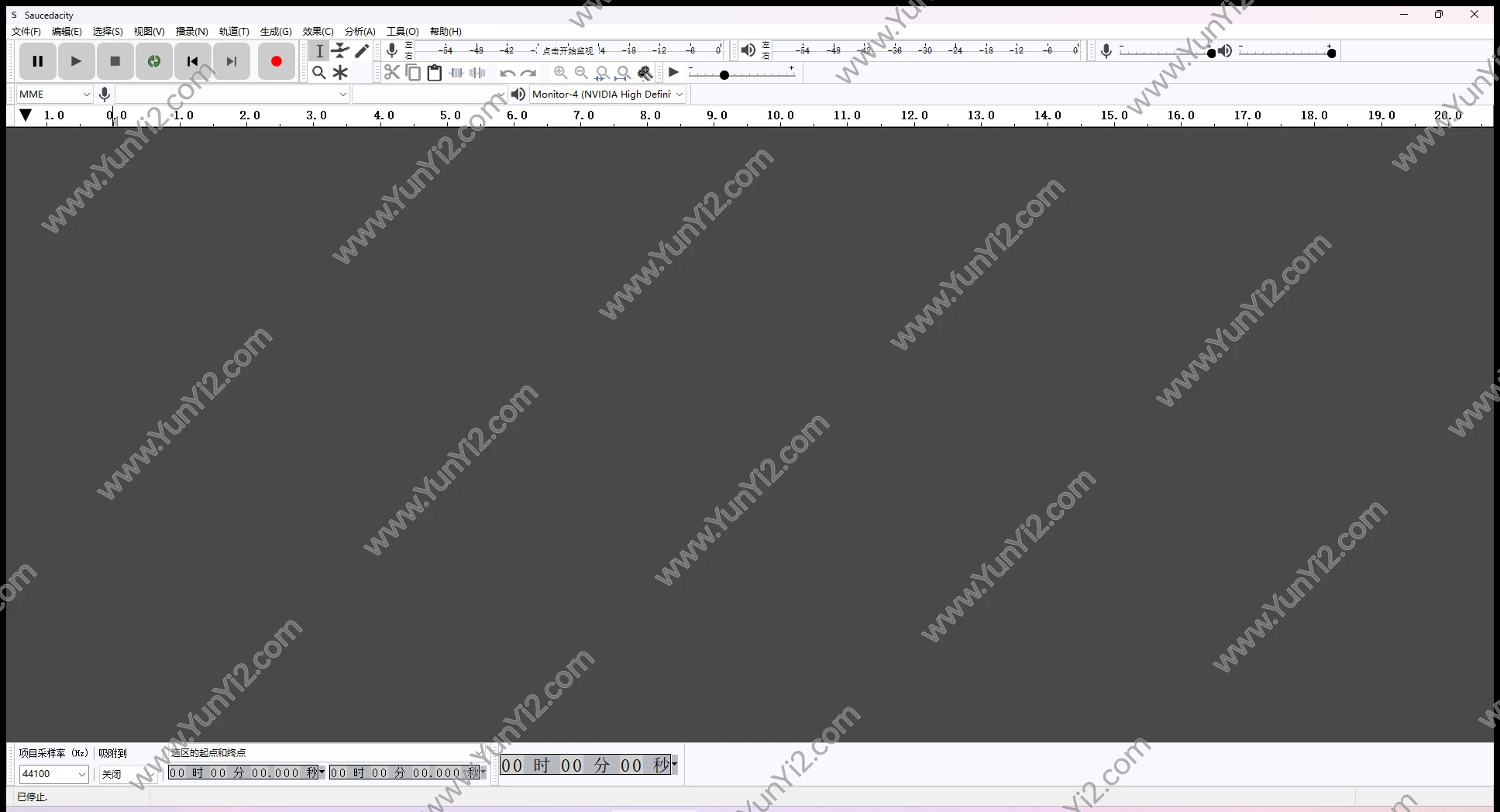Screen dimensions: 1500x812
Task: Select the Zoom magnifier tool
Action: point(319,73)
